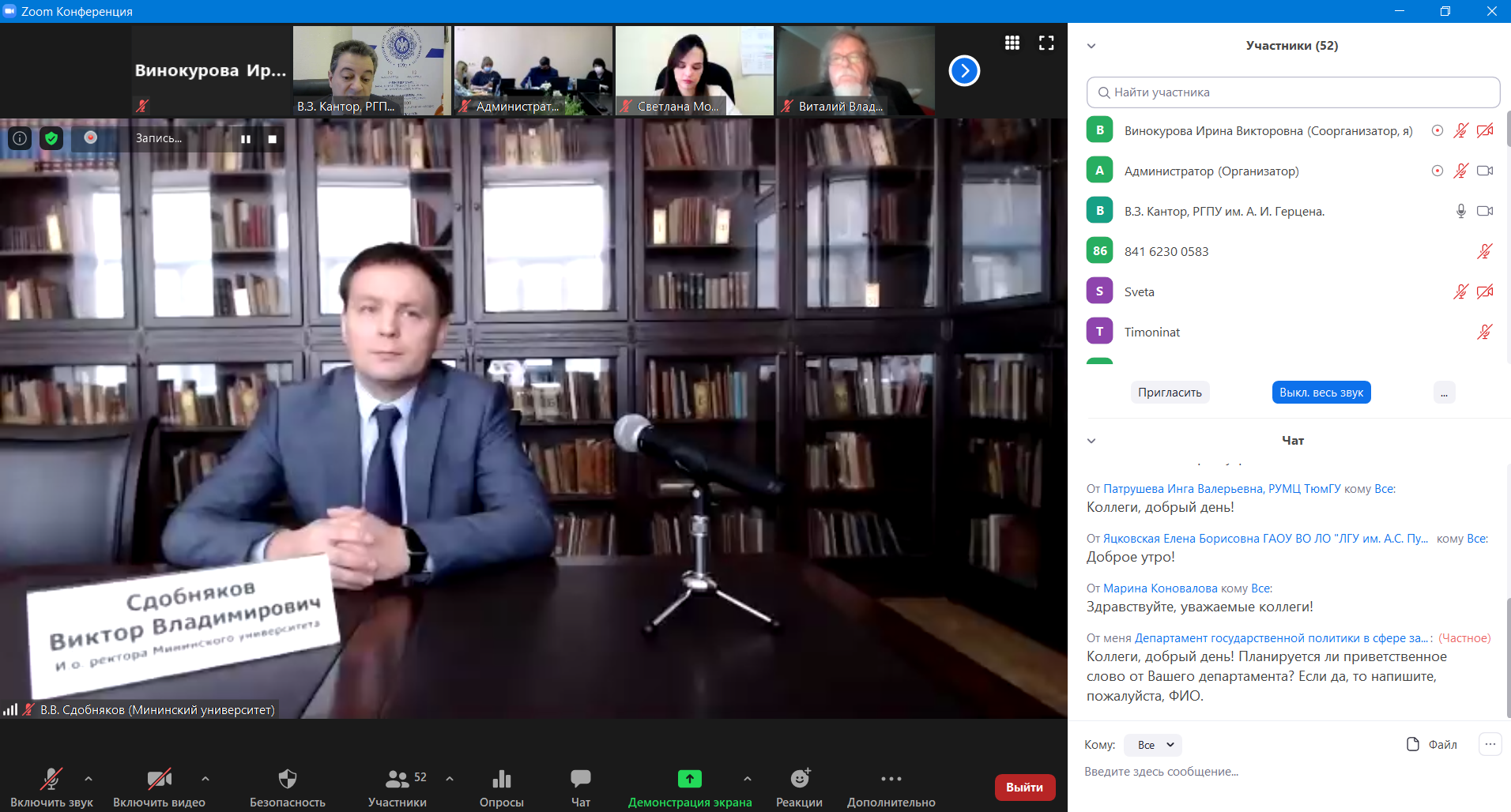Open the recipient dropdown Все

tap(1154, 745)
